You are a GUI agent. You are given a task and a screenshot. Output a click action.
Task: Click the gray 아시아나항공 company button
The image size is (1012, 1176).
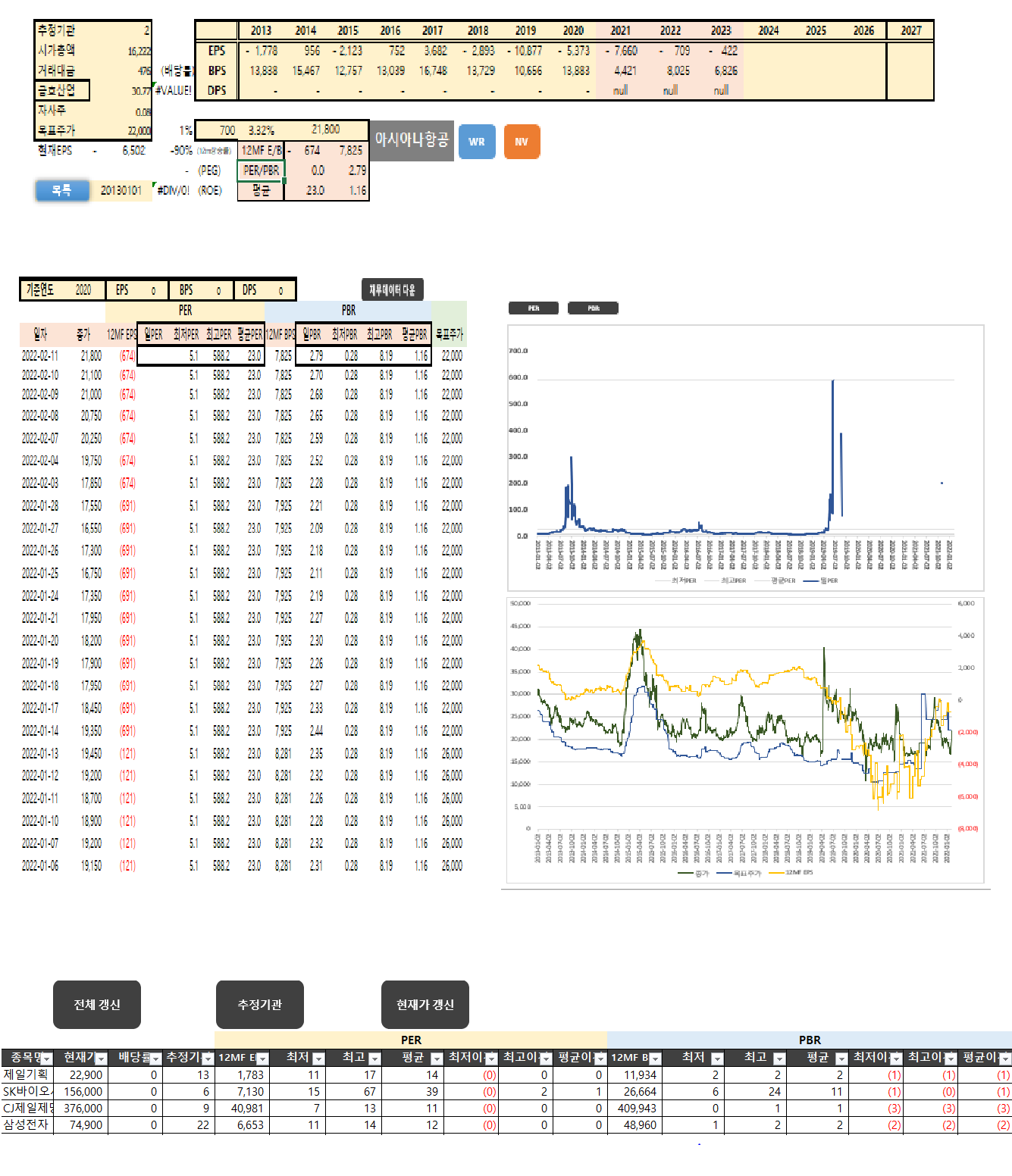(412, 142)
